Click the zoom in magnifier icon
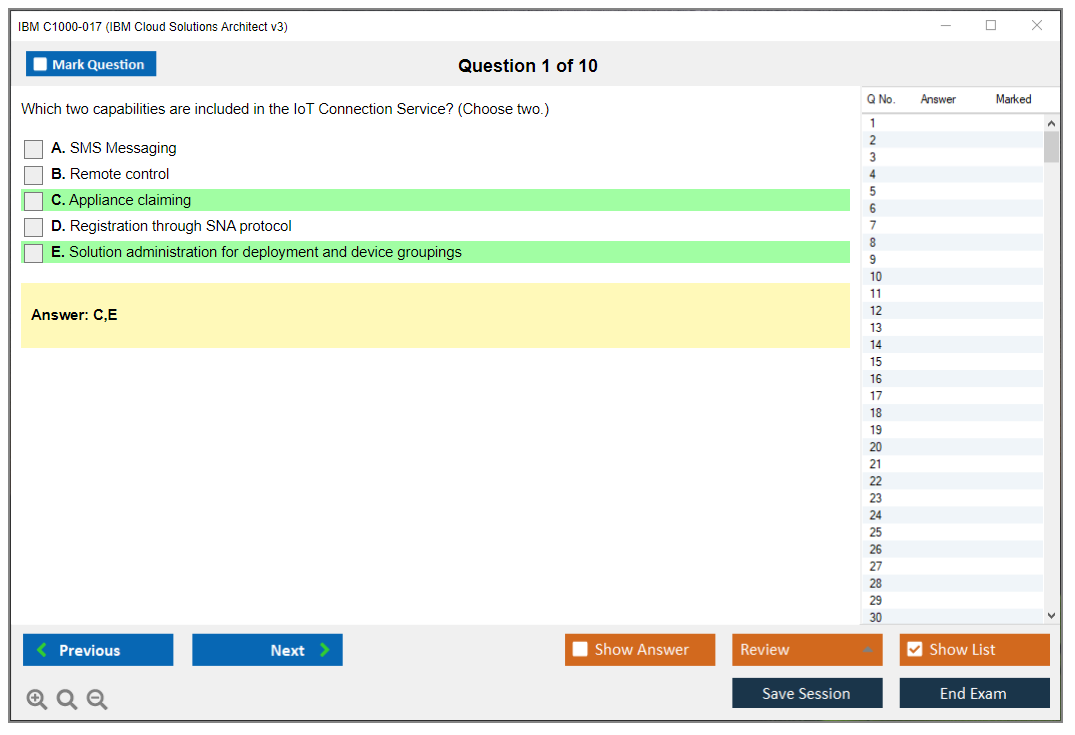 [36, 699]
